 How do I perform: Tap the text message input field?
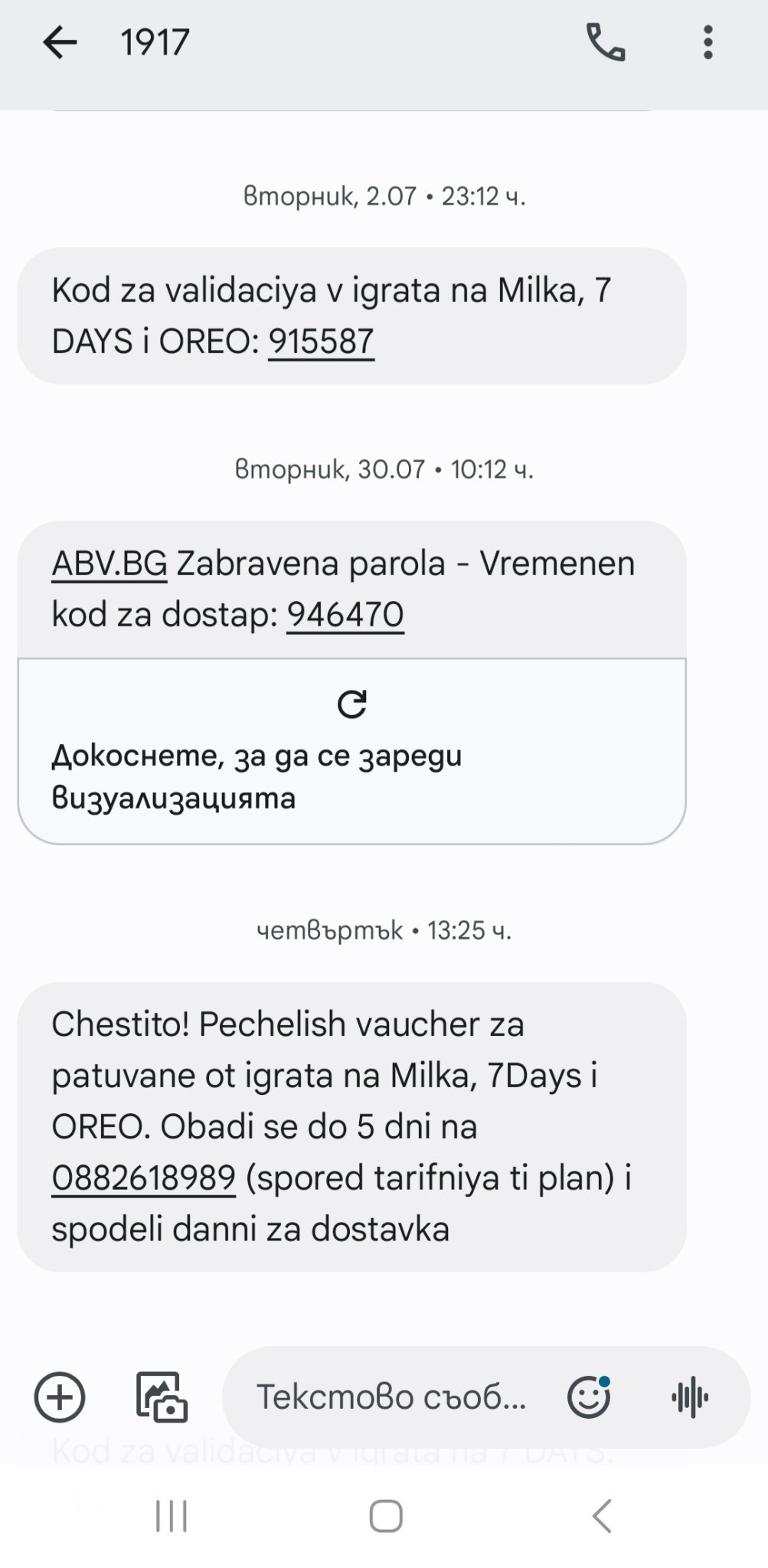[391, 1397]
